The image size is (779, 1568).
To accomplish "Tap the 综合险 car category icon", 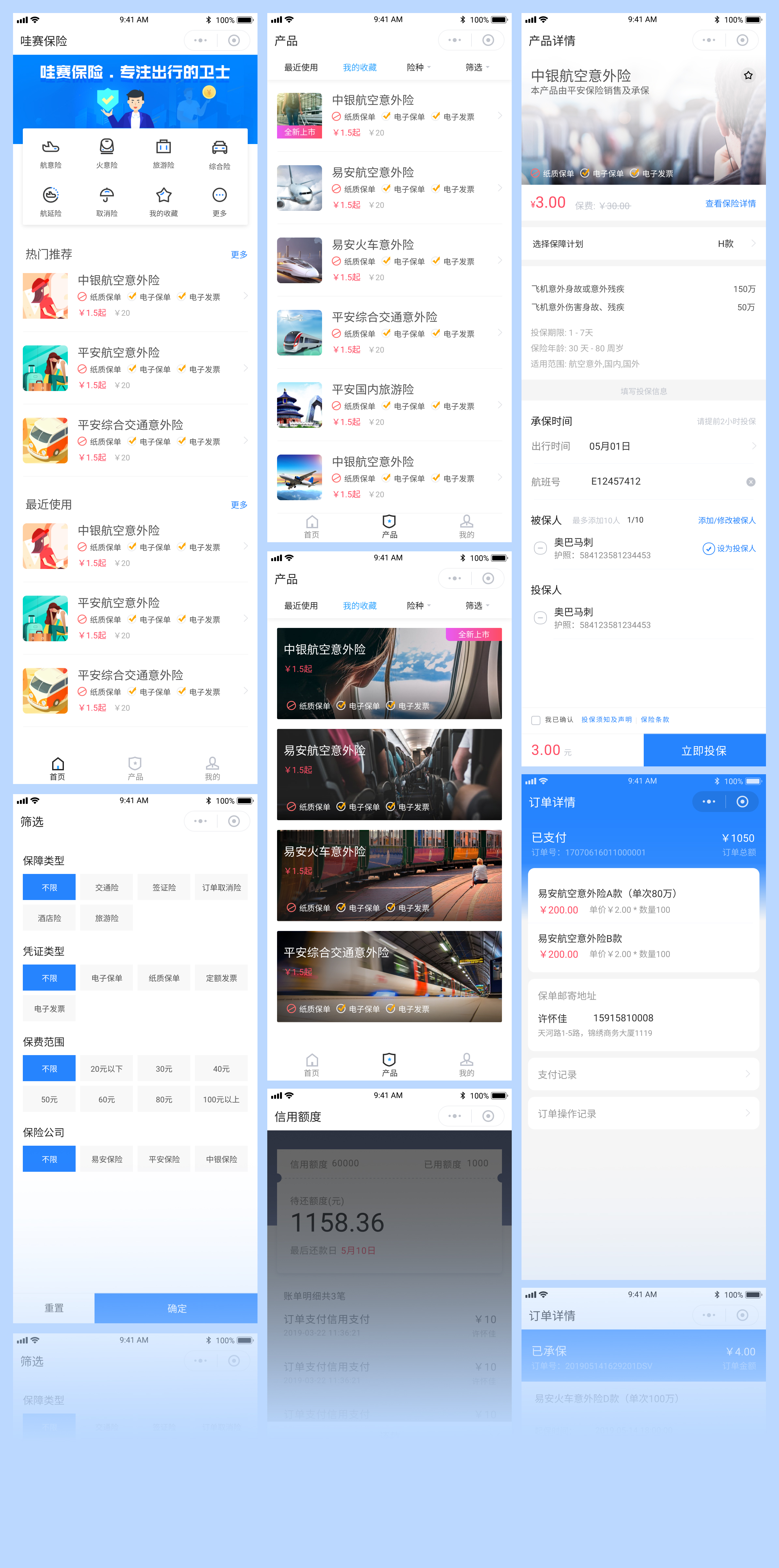I will (x=219, y=148).
